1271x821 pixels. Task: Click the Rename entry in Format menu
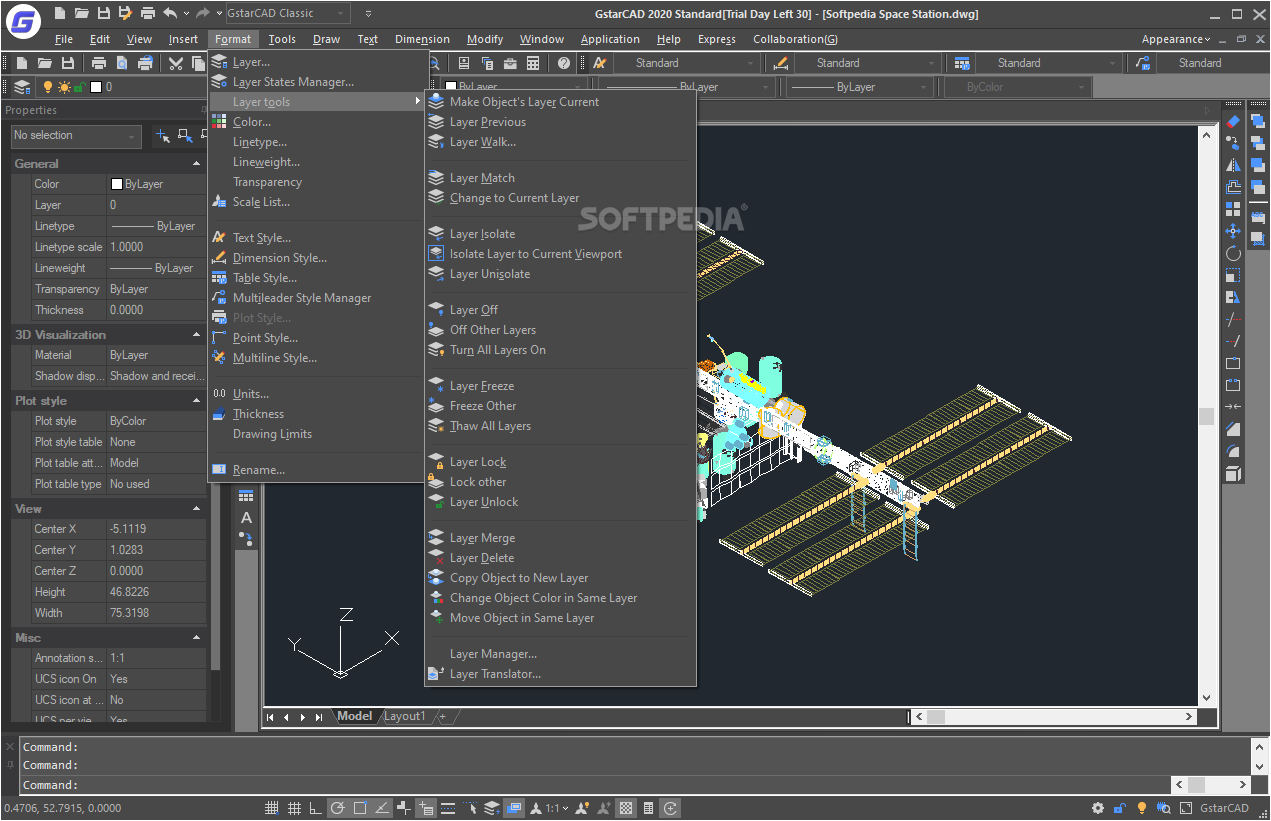318,470
